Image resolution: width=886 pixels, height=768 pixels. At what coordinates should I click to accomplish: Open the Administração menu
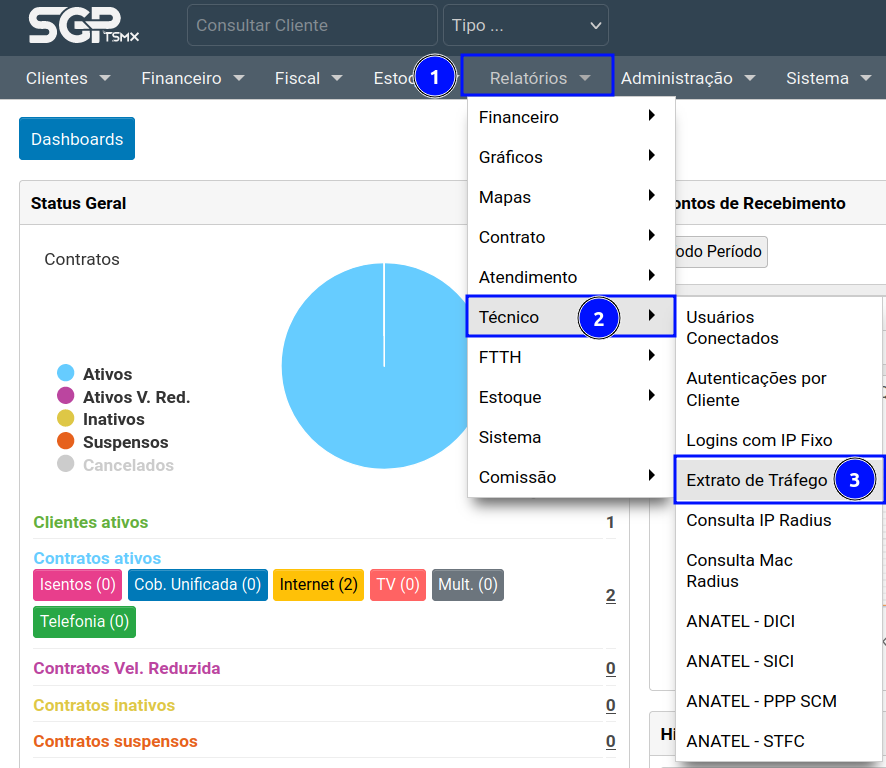pos(687,78)
